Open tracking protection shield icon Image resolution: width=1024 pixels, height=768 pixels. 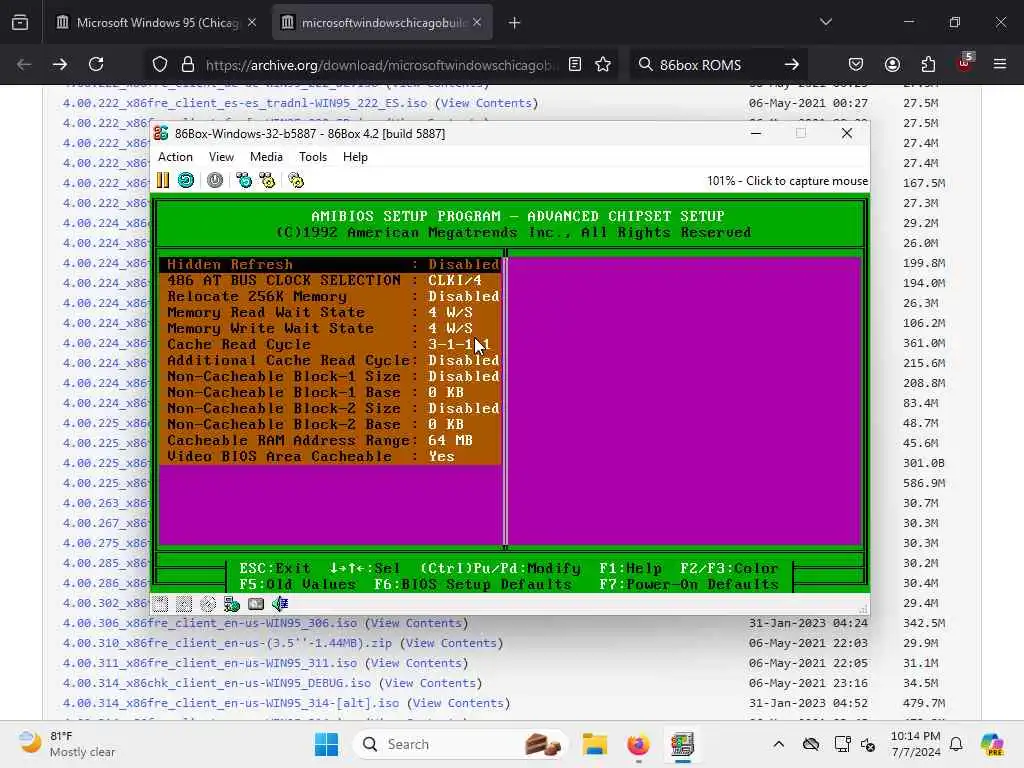click(x=160, y=64)
